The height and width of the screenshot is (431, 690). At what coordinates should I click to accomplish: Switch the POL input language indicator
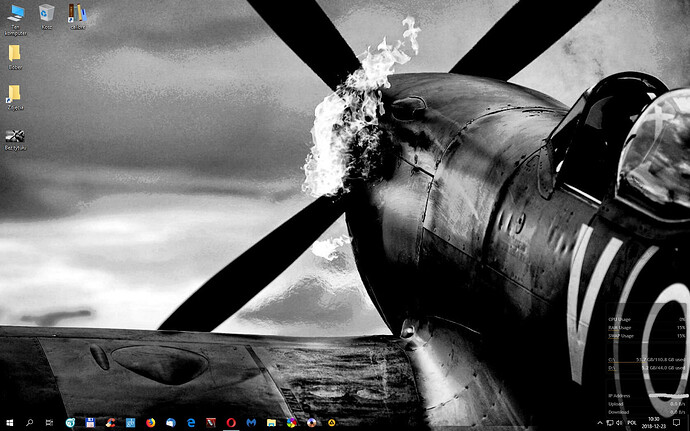coord(632,423)
